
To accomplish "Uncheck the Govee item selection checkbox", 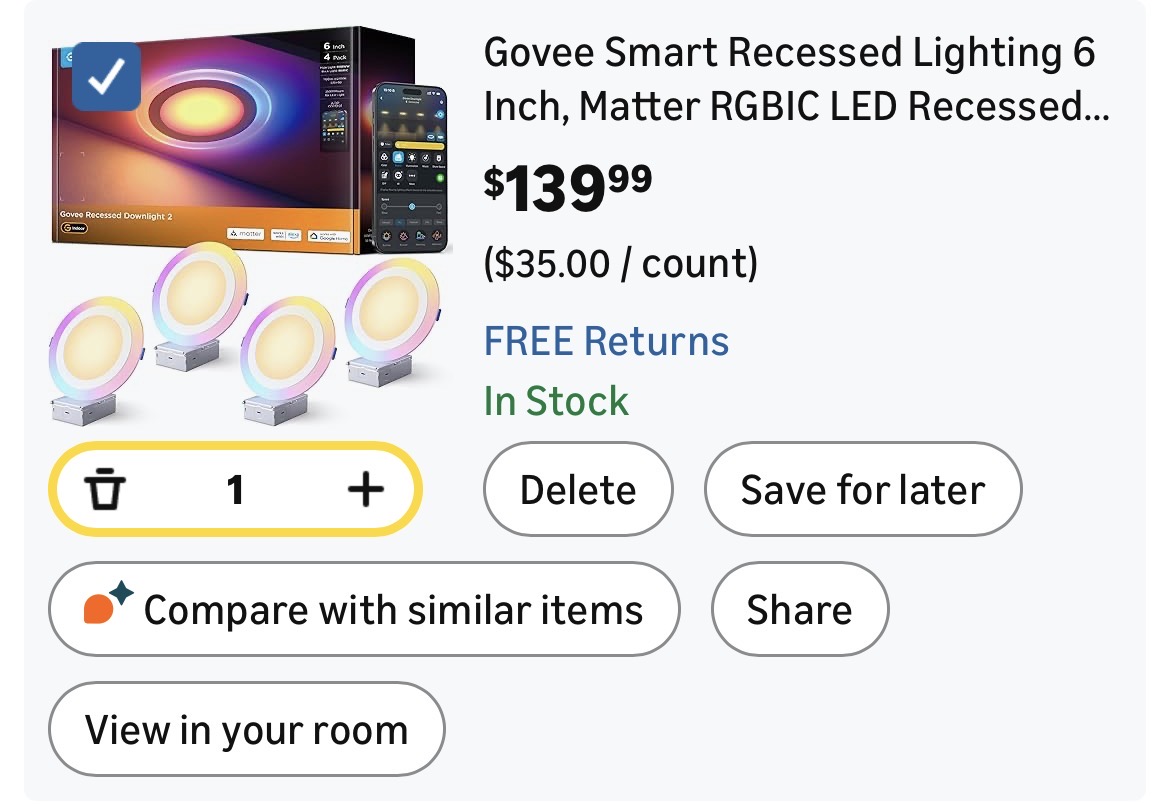I will pos(106,76).
